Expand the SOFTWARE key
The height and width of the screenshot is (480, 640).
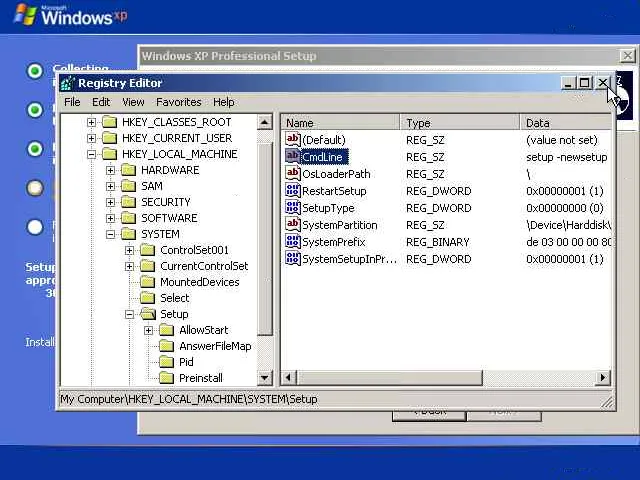[110, 218]
